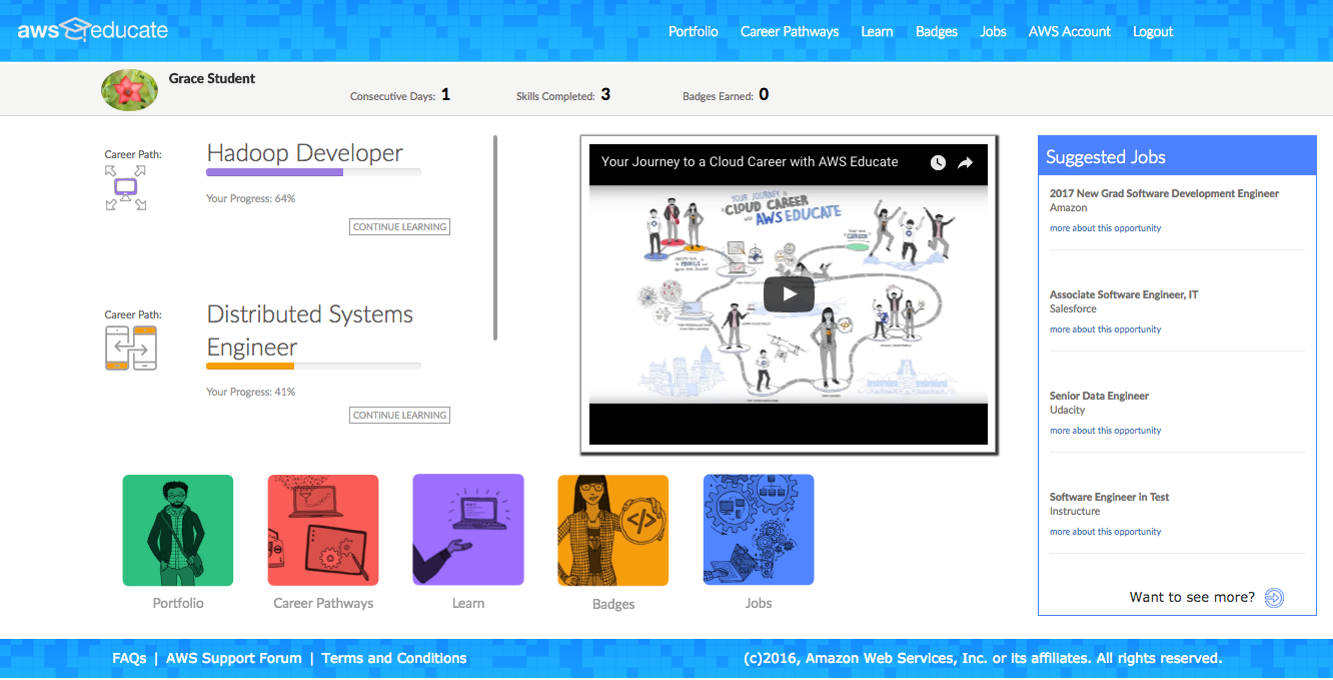
Task: Click the Software Engineer in Test title
Action: tap(1109, 496)
